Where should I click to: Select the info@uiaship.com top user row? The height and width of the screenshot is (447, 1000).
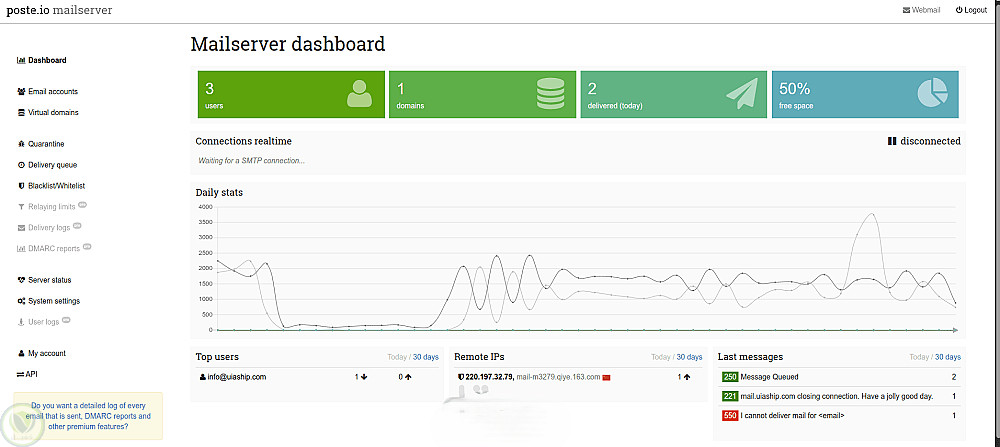click(x=318, y=377)
